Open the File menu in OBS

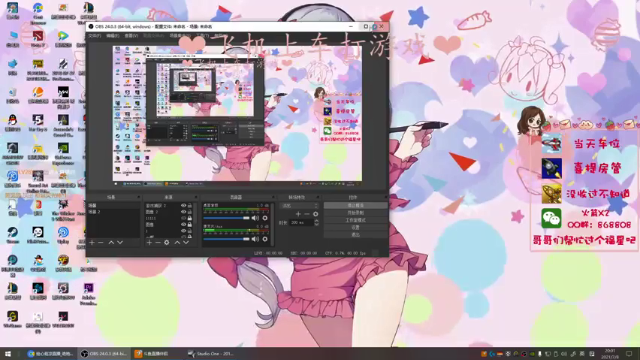click(x=94, y=36)
